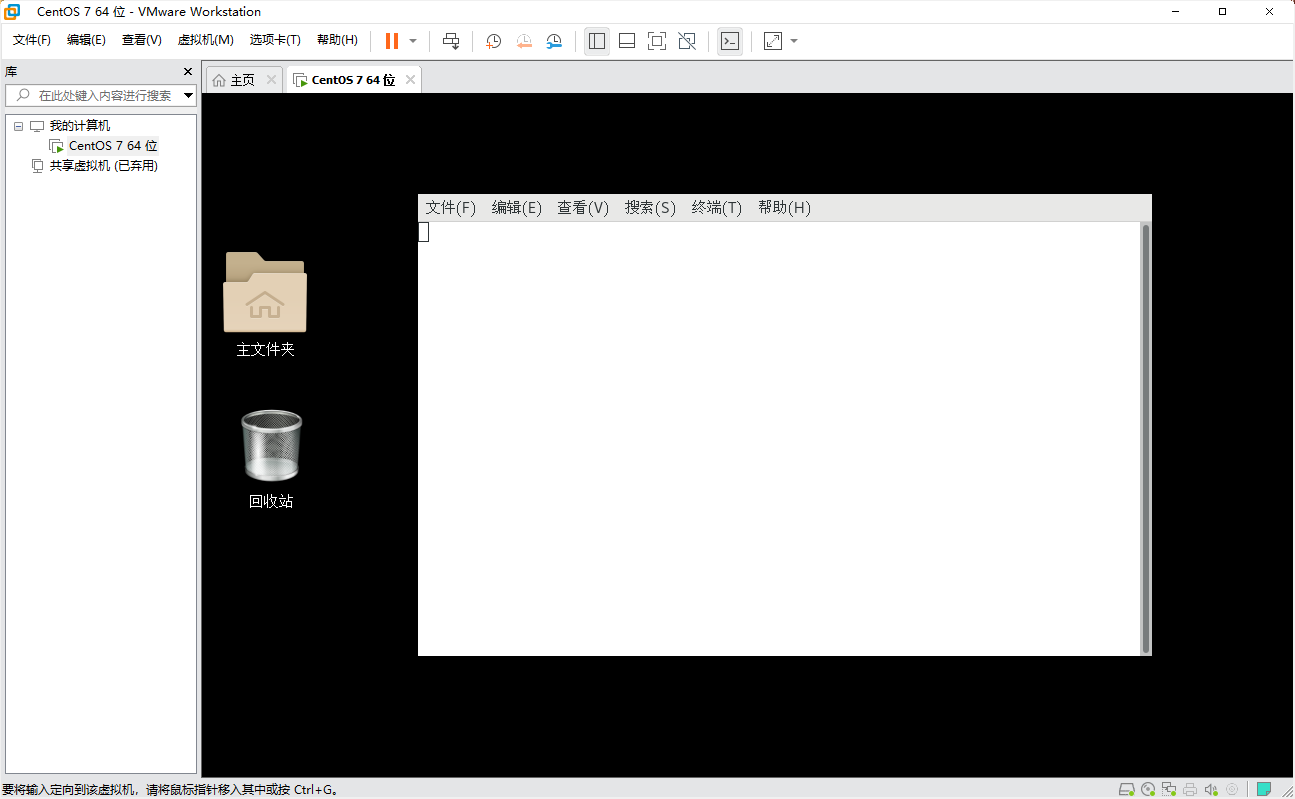
Task: Open the terminal 终端(T) menu
Action: (x=717, y=208)
